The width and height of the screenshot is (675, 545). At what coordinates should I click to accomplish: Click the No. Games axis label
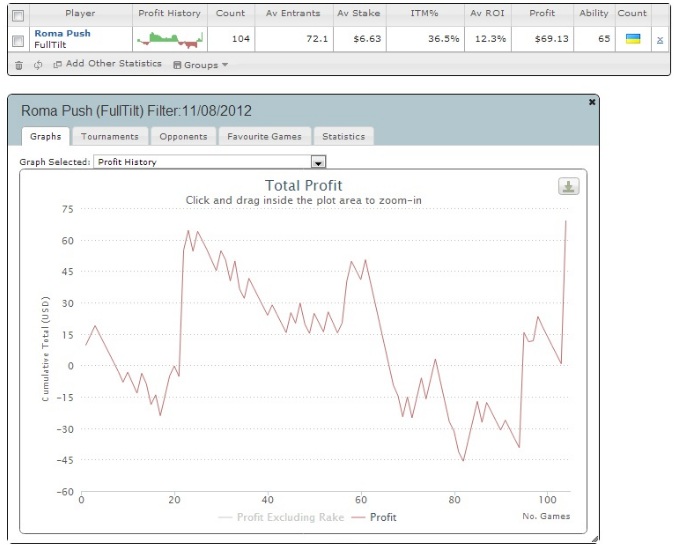[x=546, y=516]
